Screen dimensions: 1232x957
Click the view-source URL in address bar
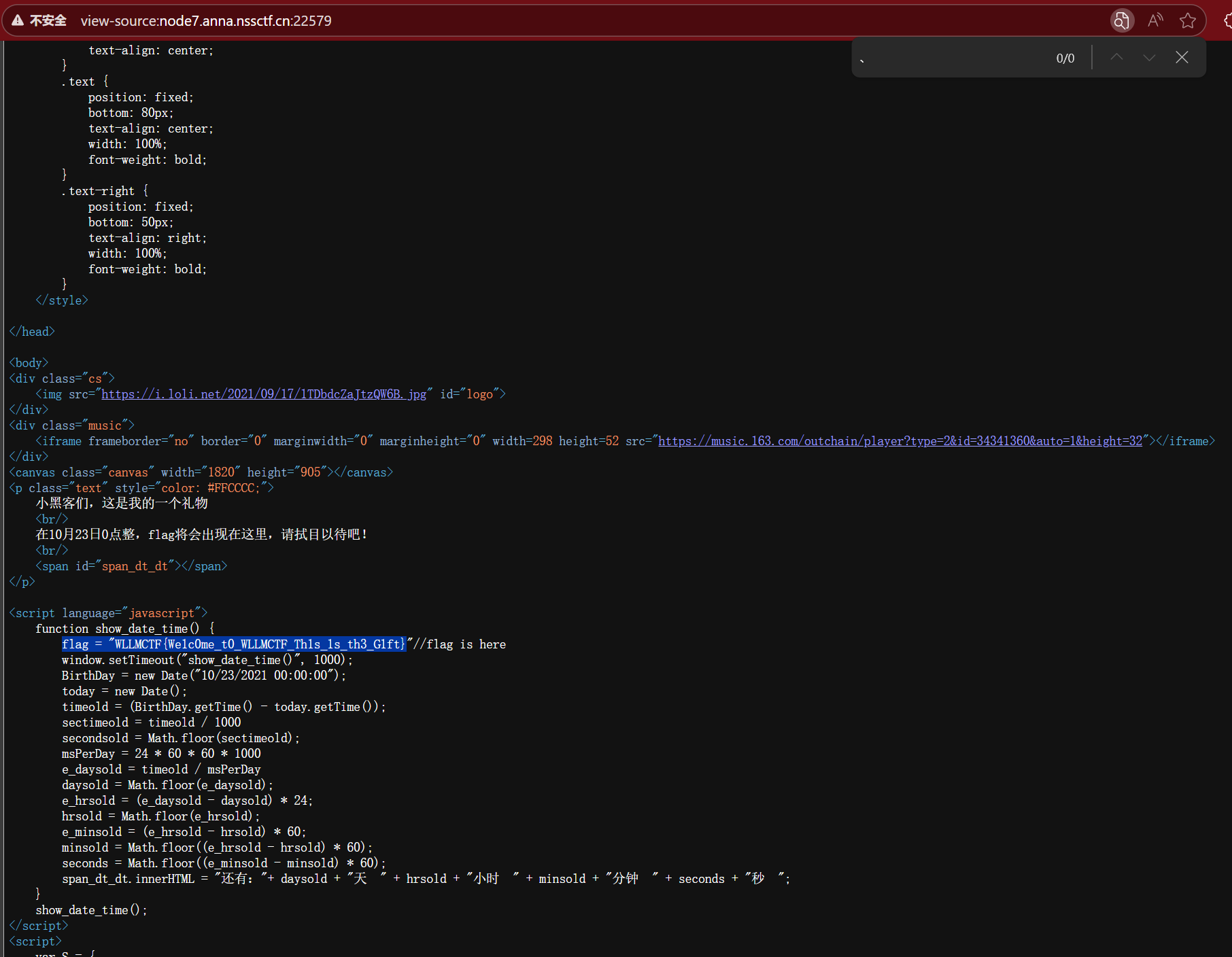click(206, 21)
